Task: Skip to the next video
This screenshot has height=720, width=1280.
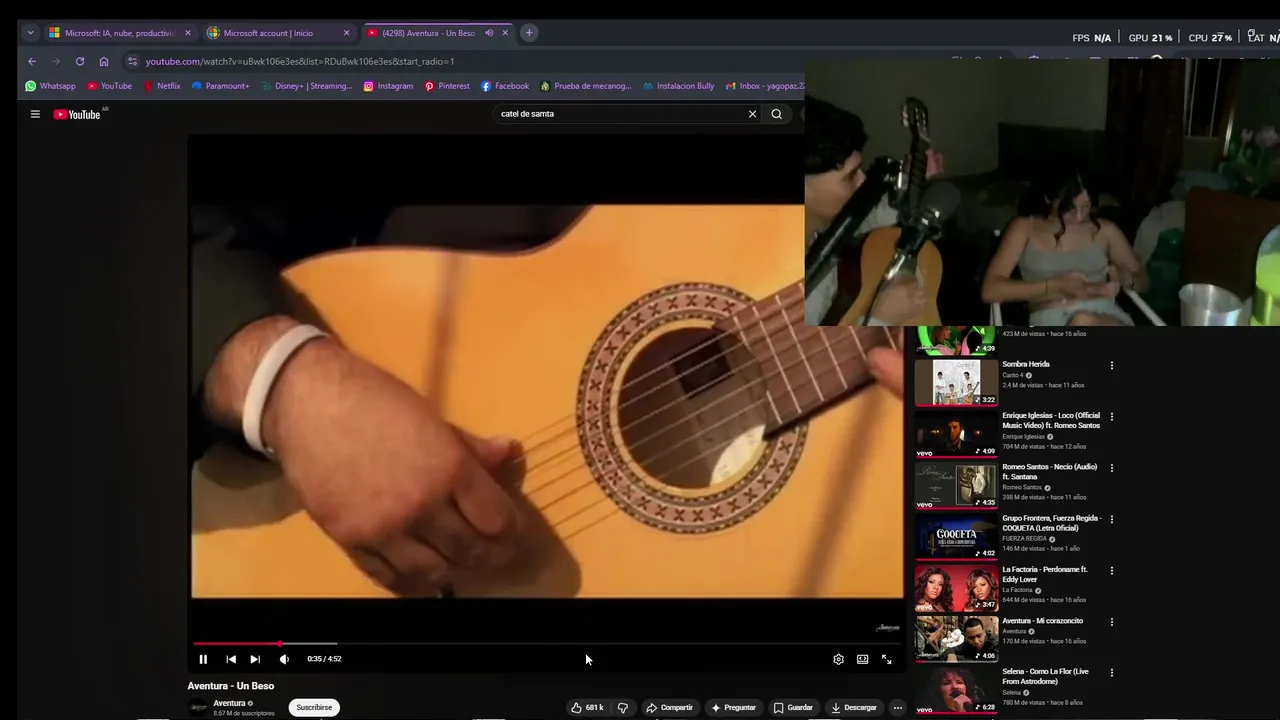Action: [x=255, y=659]
